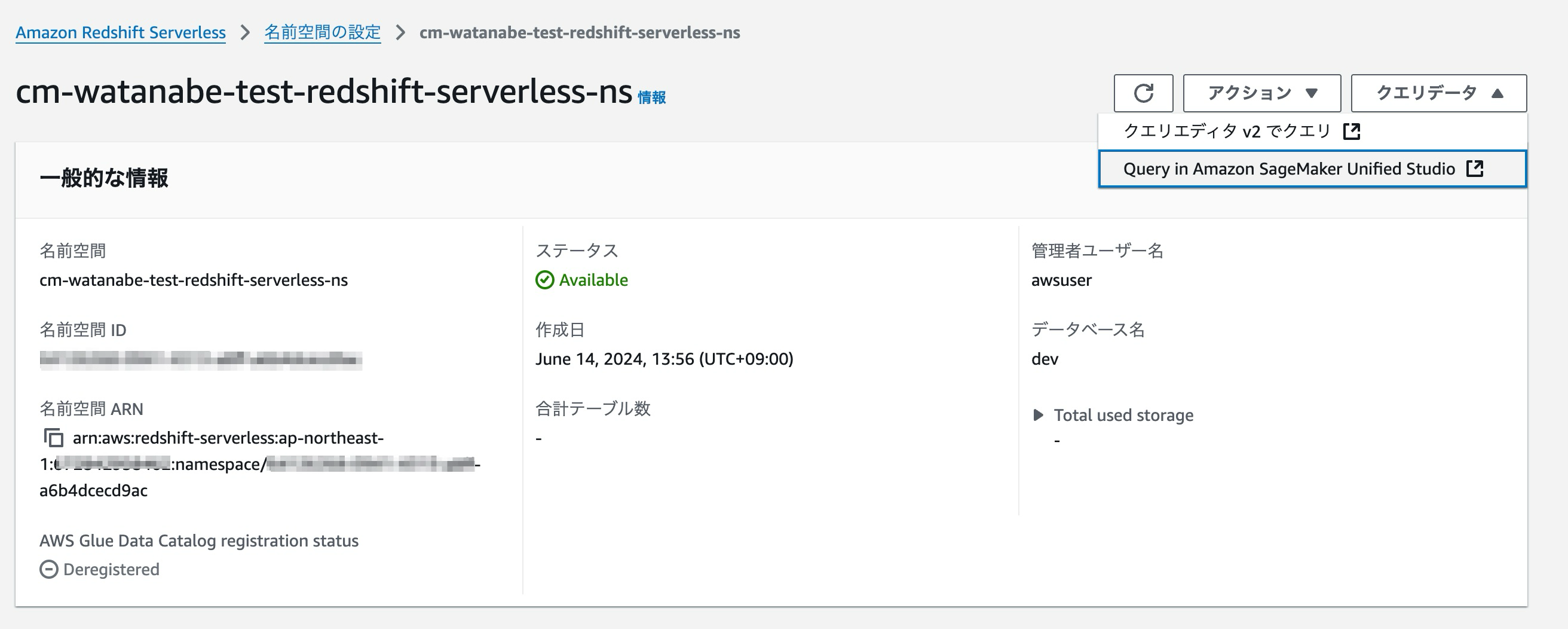
Task: Expand the Total used storage section
Action: click(1039, 416)
